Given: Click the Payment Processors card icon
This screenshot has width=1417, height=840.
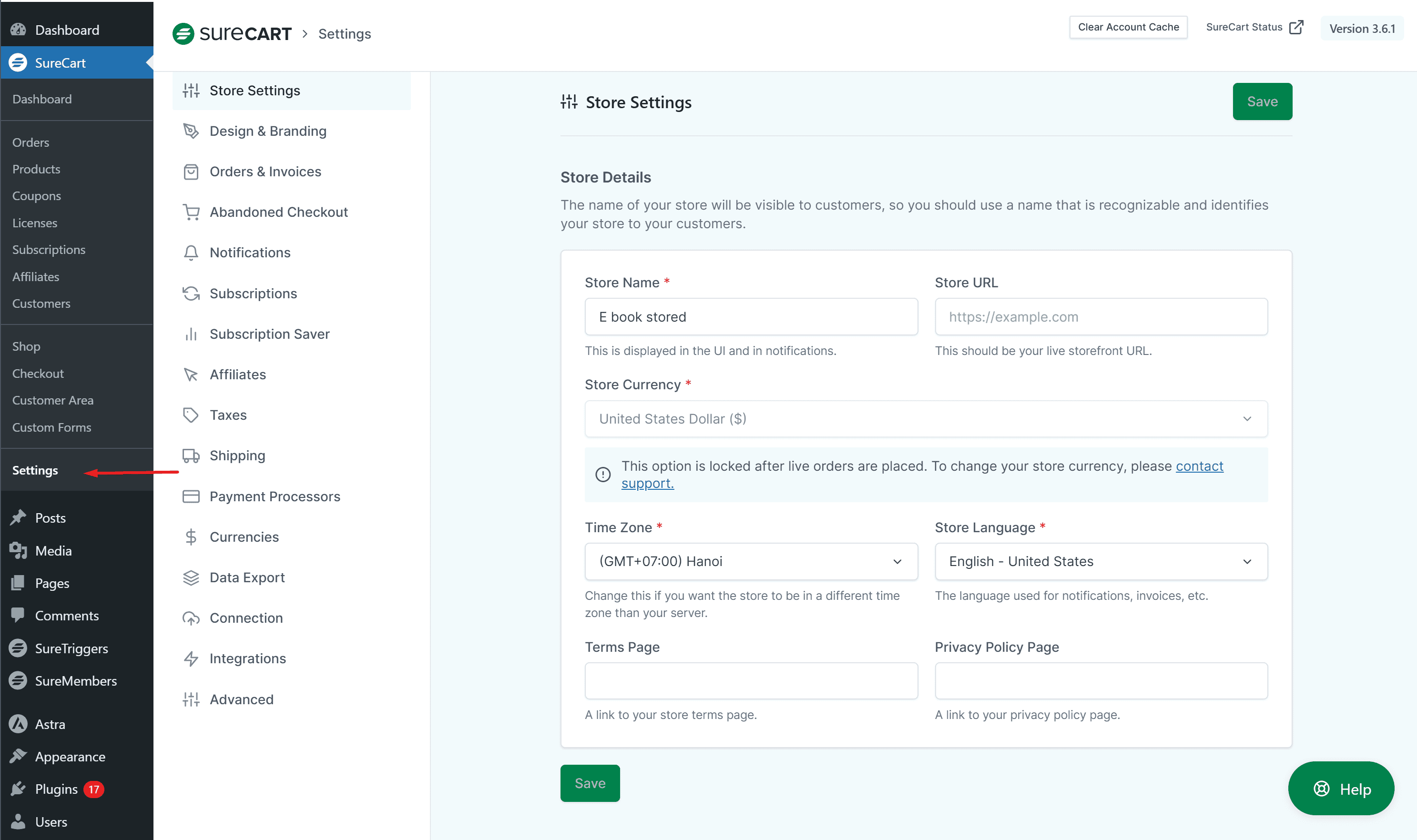Looking at the screenshot, I should pos(191,496).
